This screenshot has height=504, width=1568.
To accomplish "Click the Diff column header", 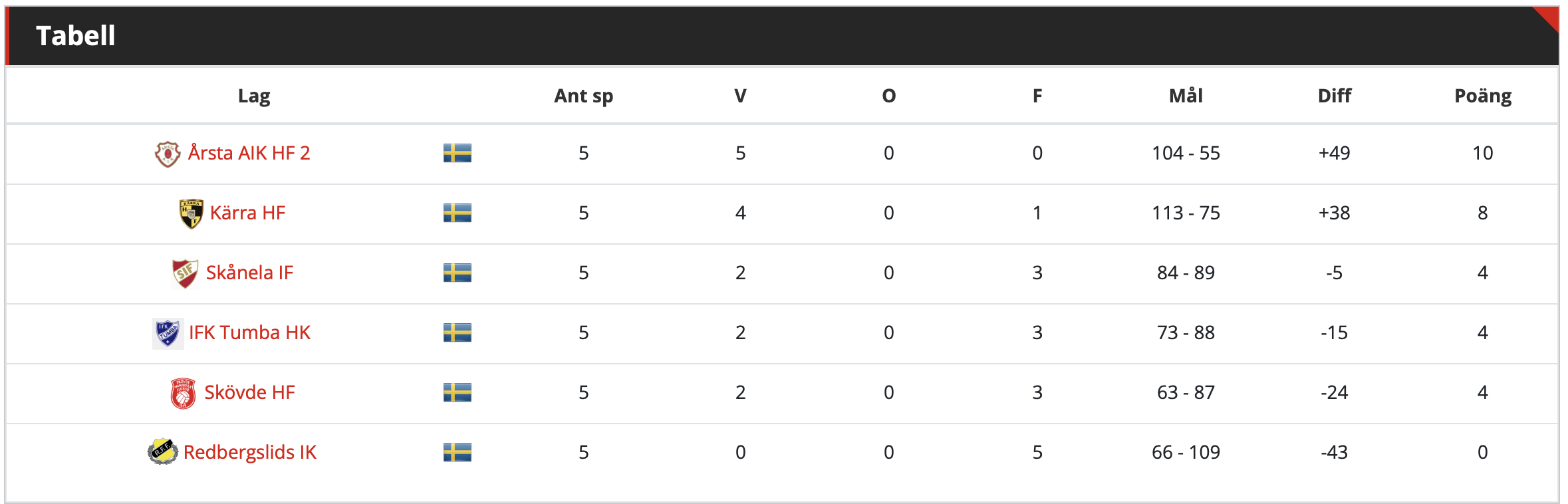I will [x=1335, y=96].
